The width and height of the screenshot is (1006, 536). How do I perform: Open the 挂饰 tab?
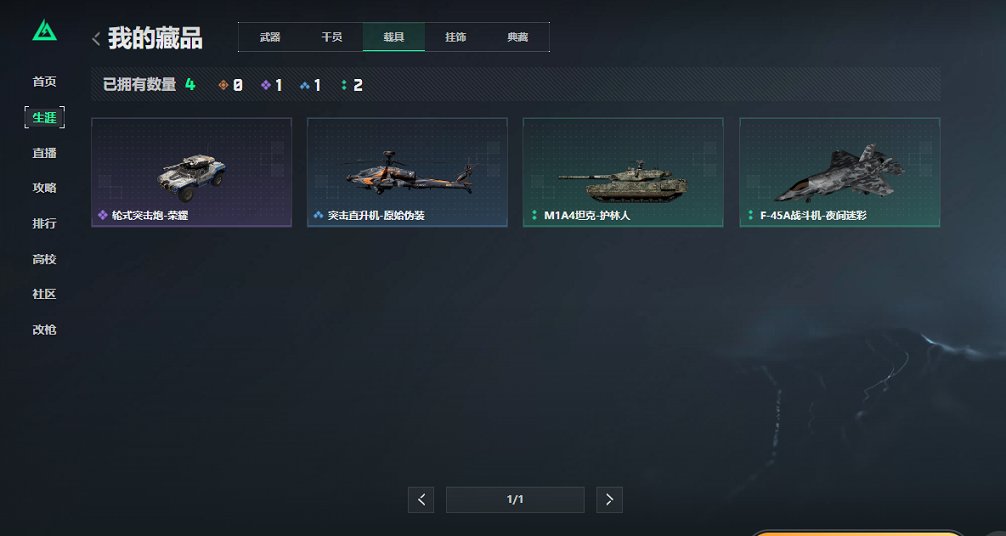(456, 37)
